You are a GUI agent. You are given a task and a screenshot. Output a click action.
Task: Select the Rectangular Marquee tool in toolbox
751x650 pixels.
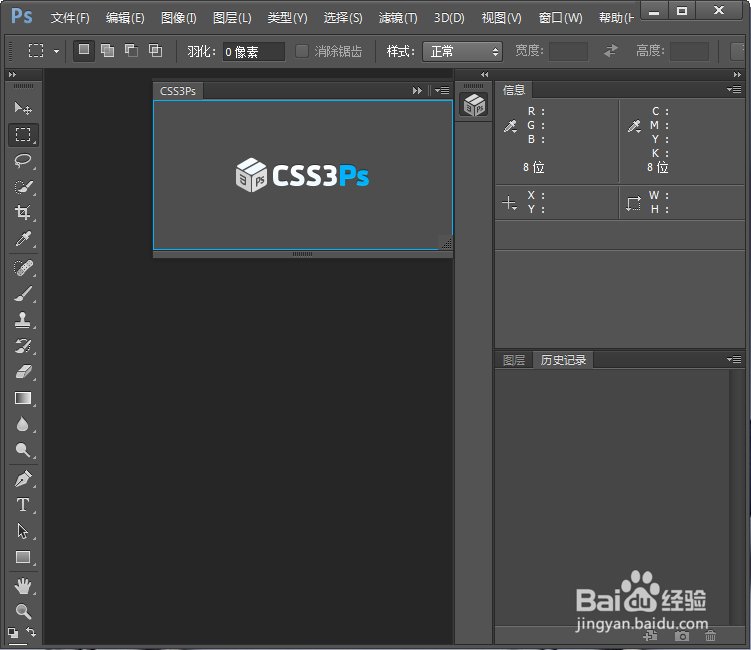(x=23, y=135)
